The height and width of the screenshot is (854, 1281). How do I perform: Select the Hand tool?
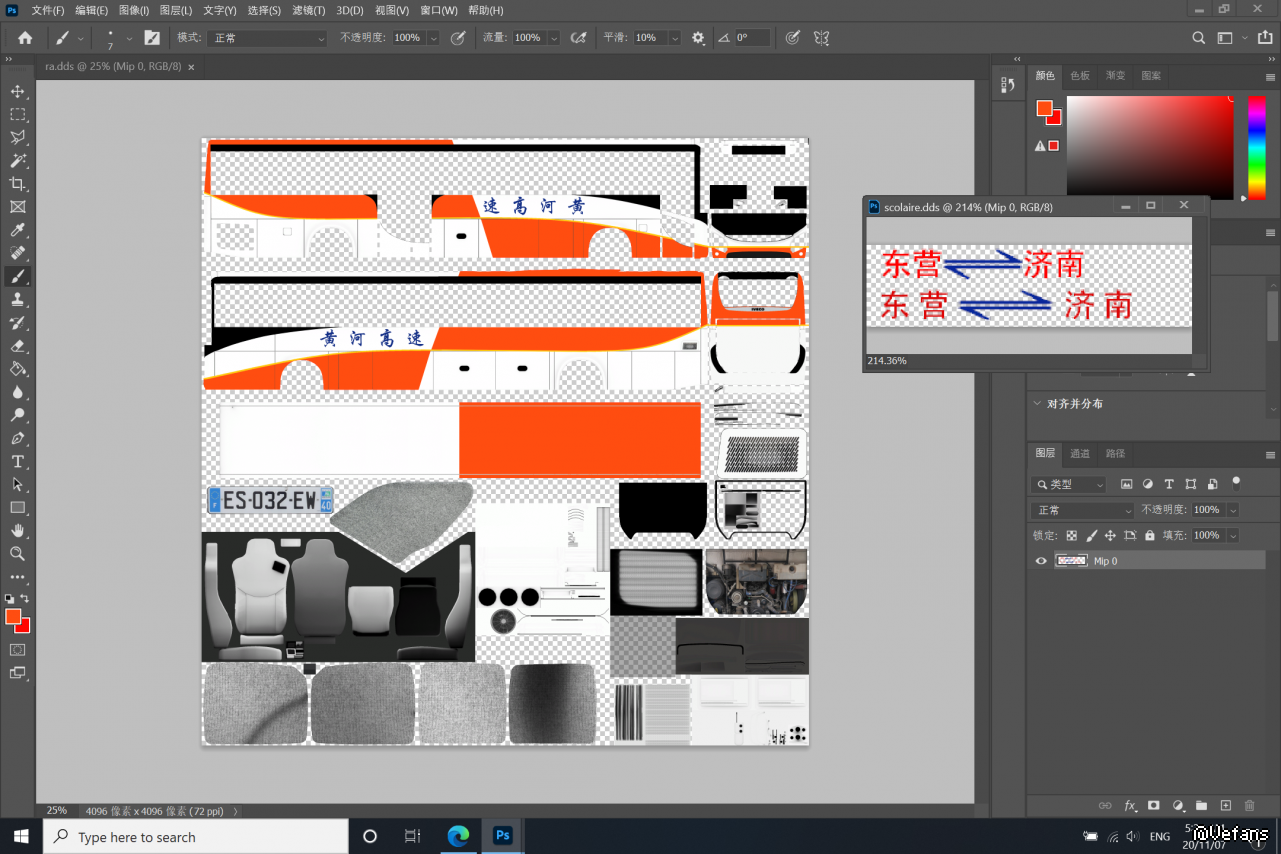pyautogui.click(x=17, y=530)
